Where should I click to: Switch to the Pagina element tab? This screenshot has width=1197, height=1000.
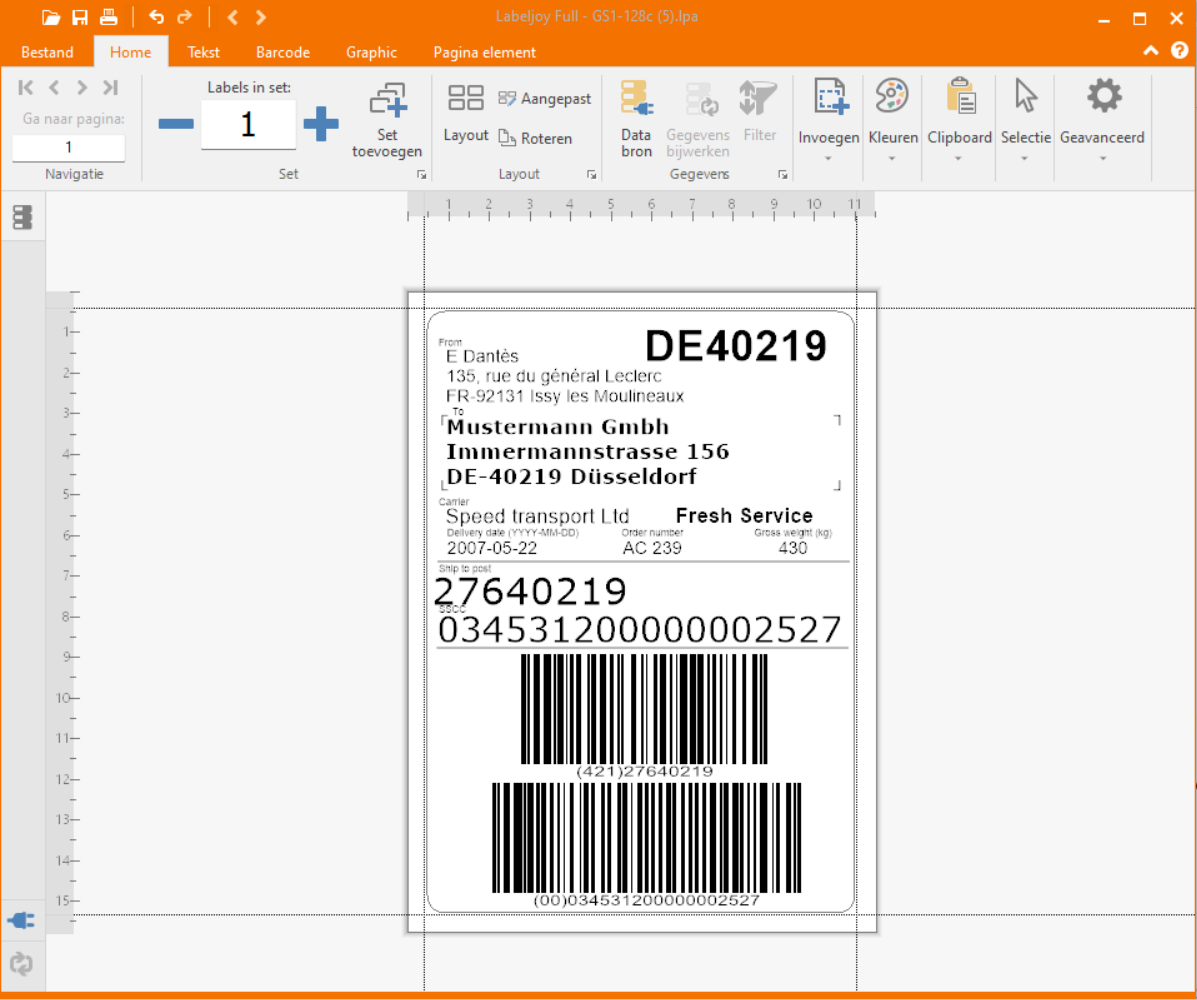[x=485, y=52]
